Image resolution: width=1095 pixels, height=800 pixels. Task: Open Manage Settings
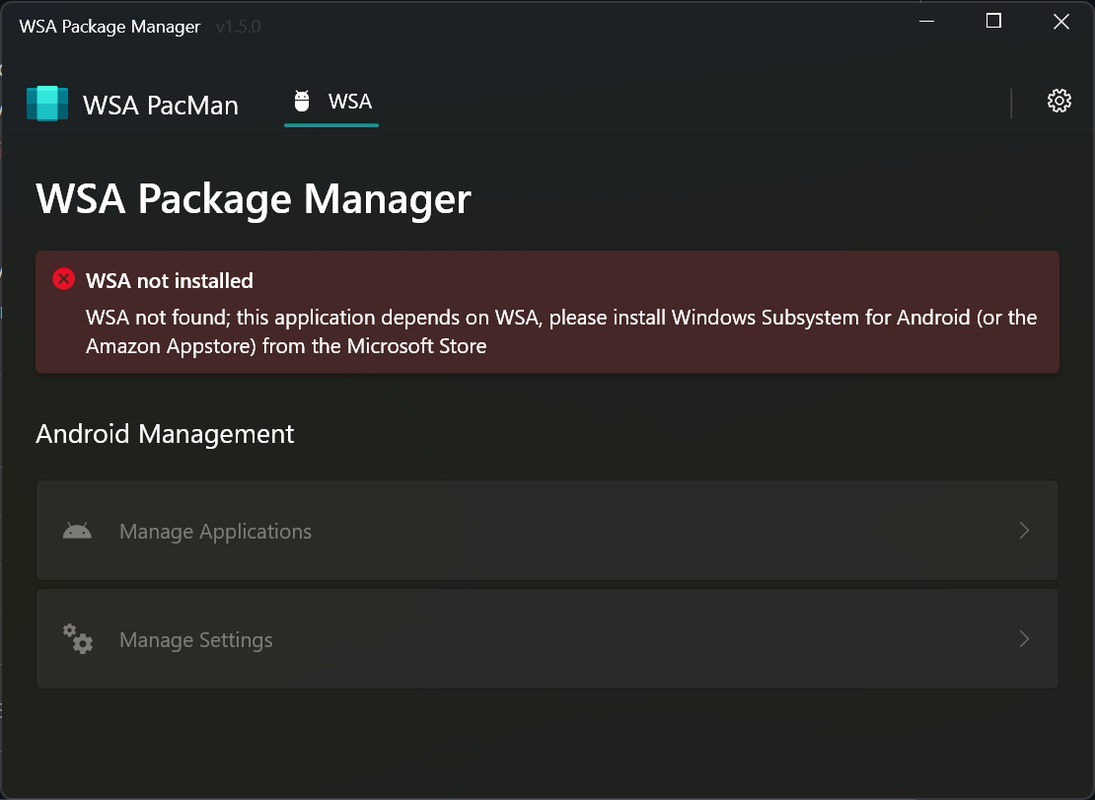[548, 639]
